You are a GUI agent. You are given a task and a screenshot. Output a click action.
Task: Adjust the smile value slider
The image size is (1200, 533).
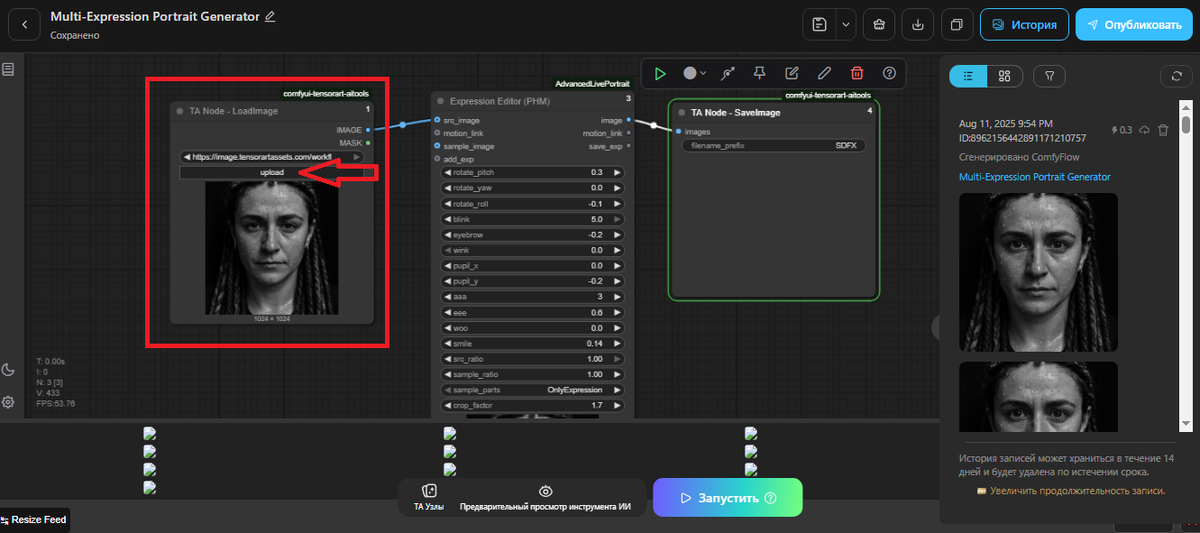pos(533,343)
